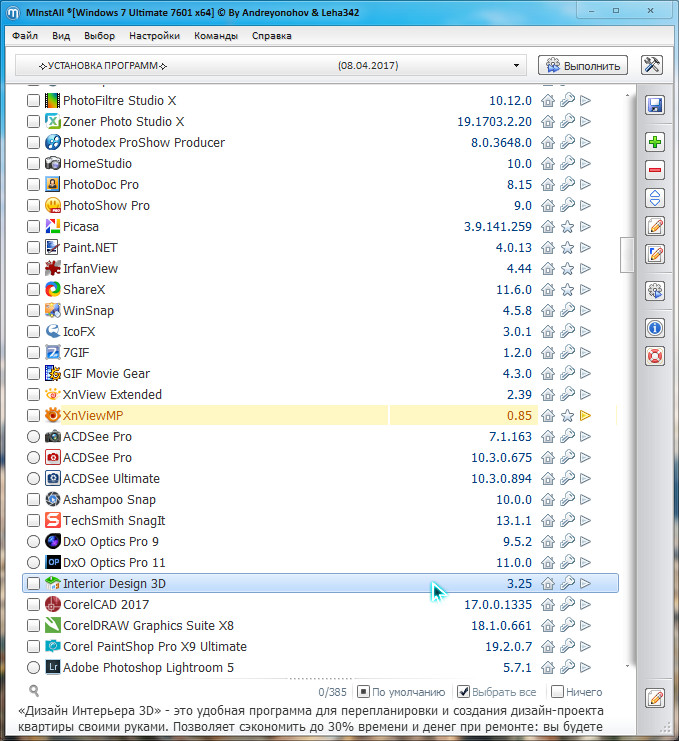Open homepage icon for PhotoFiltre Studio X
Screen dimensions: 679x741
pos(548,101)
